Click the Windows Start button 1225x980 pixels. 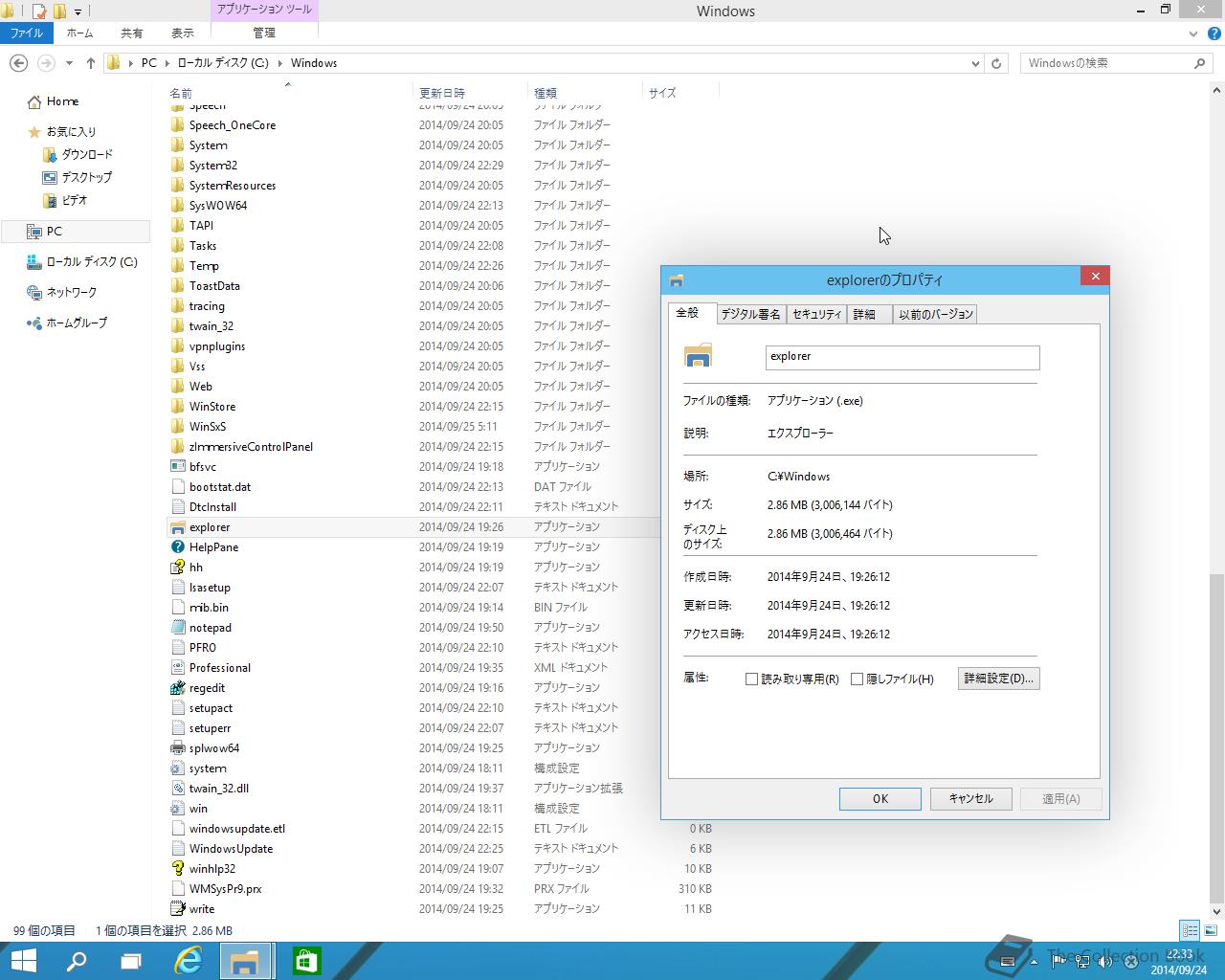(x=23, y=961)
